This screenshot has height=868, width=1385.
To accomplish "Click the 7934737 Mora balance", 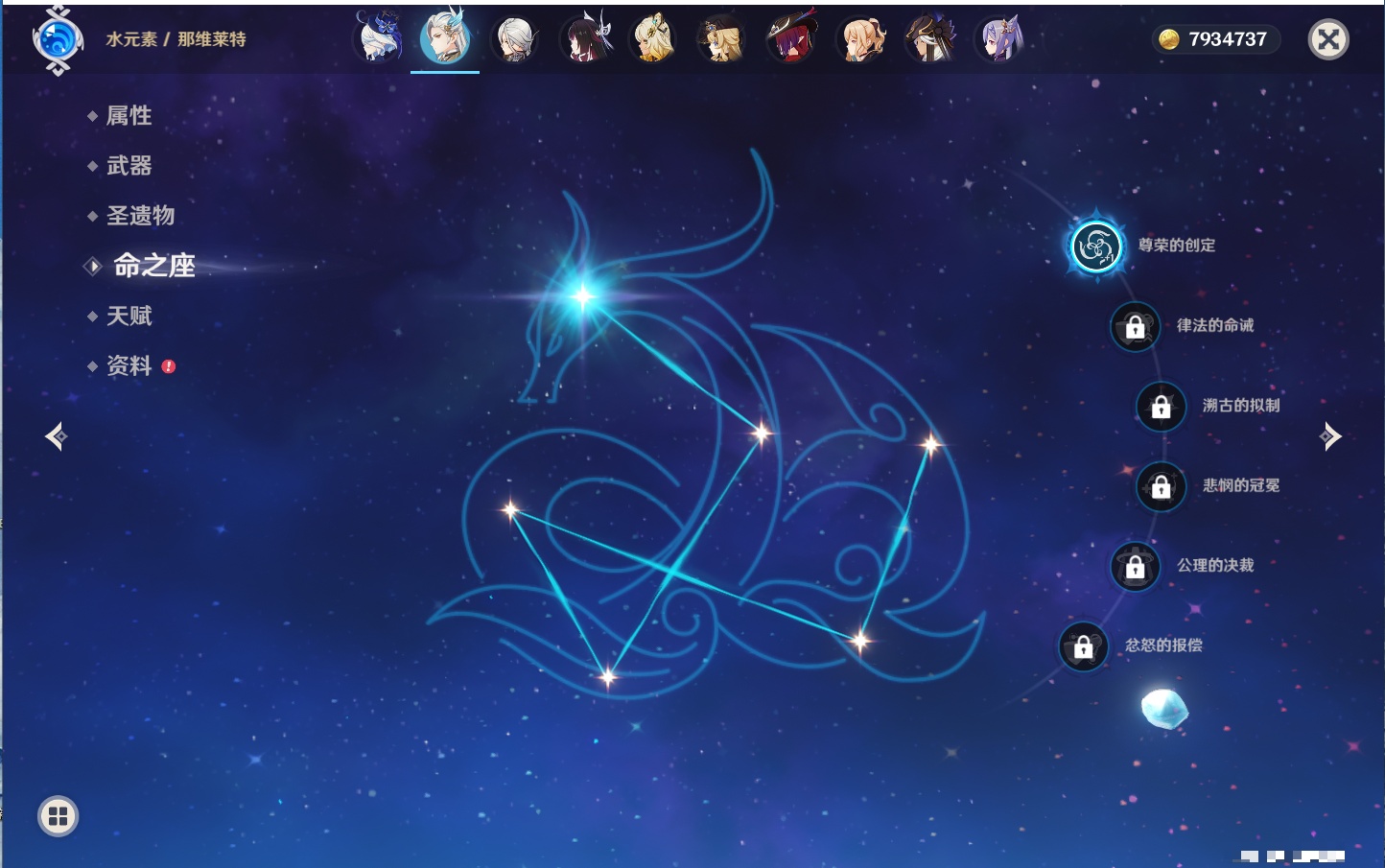I will tap(1228, 39).
